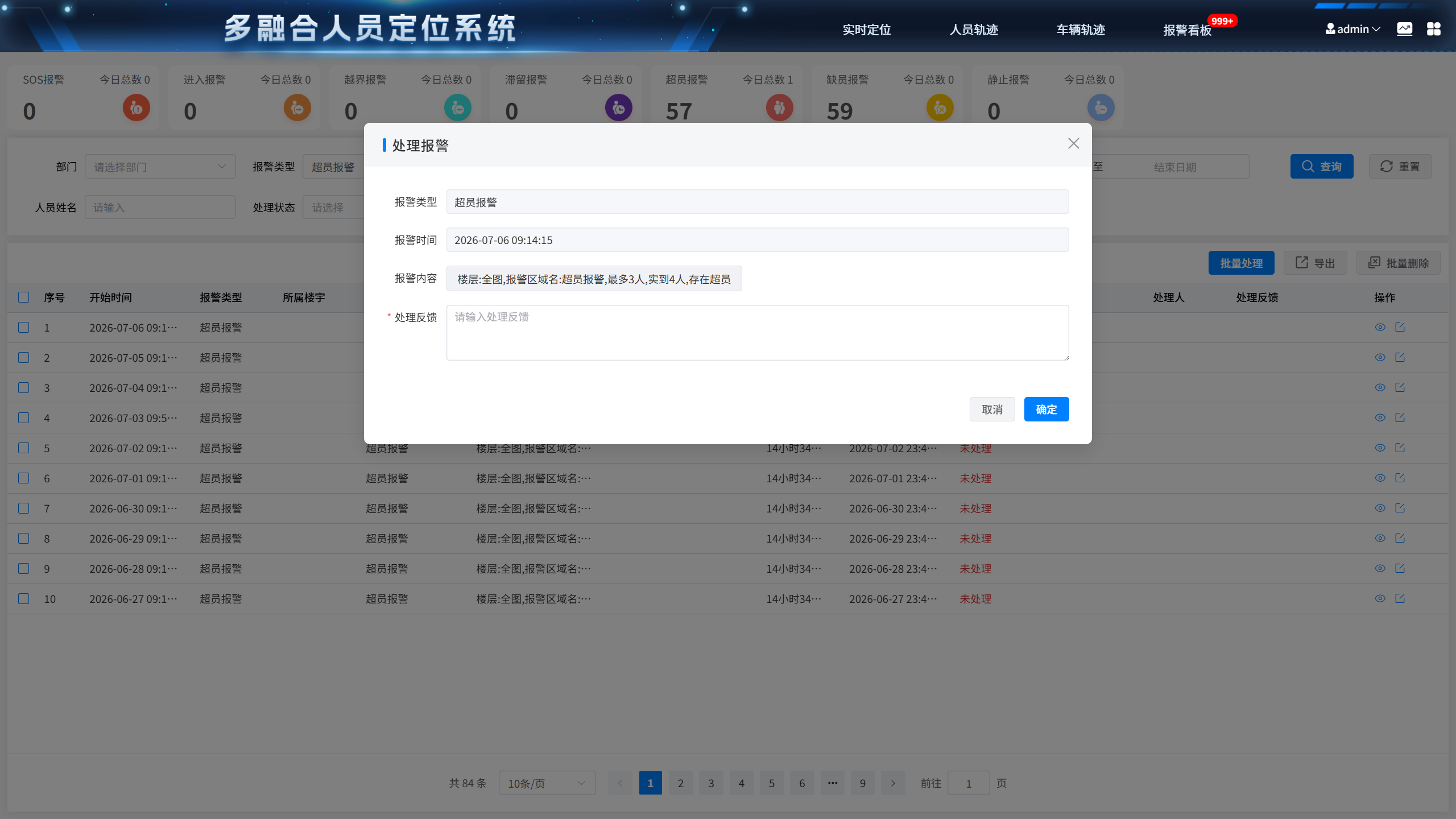Screen dimensions: 1456x819
Task: View details eye icon for row 4
Action: tap(1380, 417)
